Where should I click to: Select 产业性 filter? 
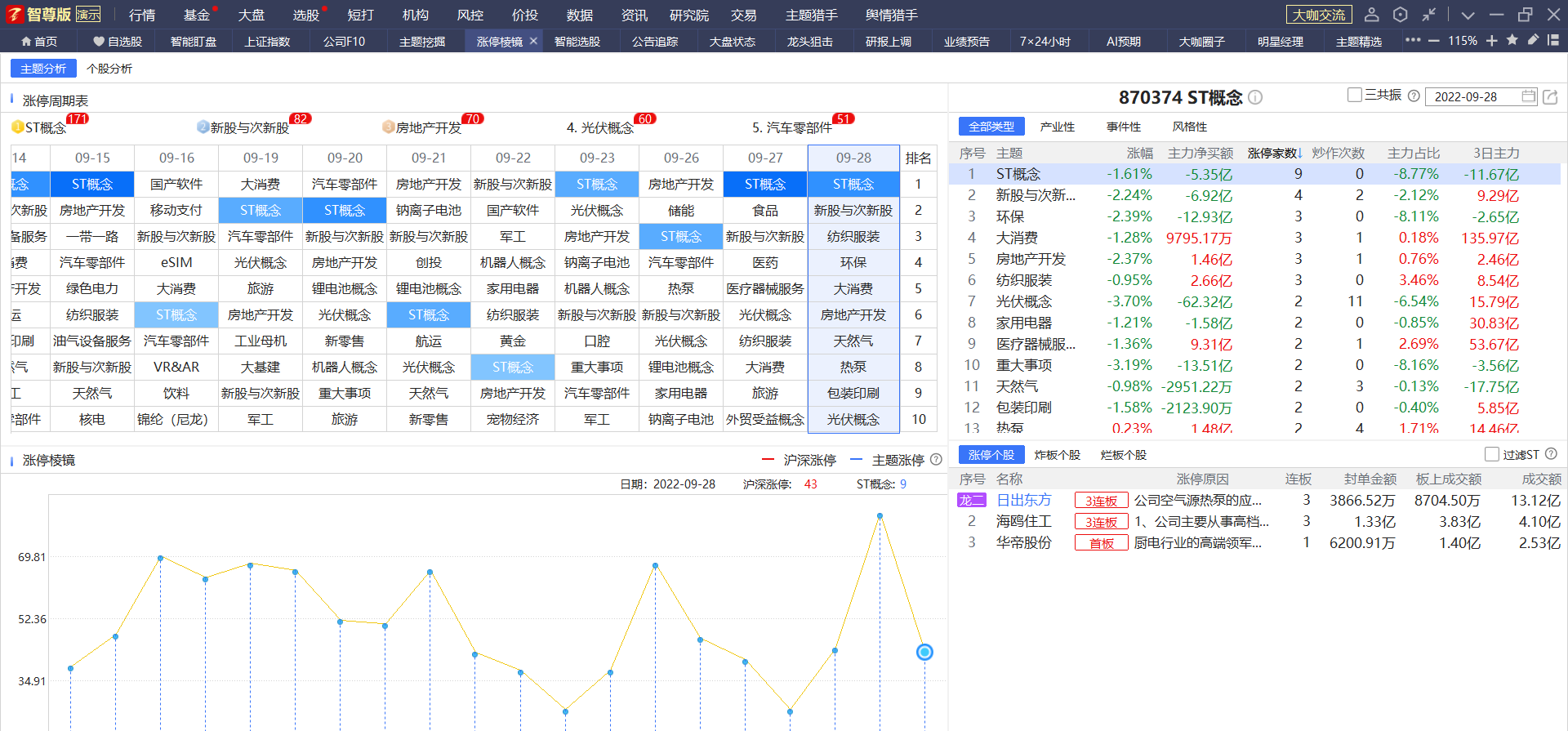1058,127
